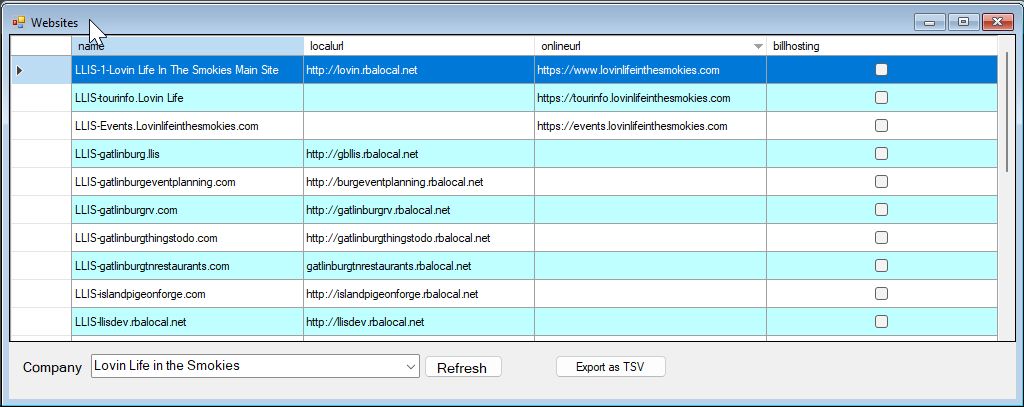Screen dimensions: 1024x407
Task: Toggle billhosting for LLIS-tourinfo.Lovin Life
Action: [x=881, y=97]
